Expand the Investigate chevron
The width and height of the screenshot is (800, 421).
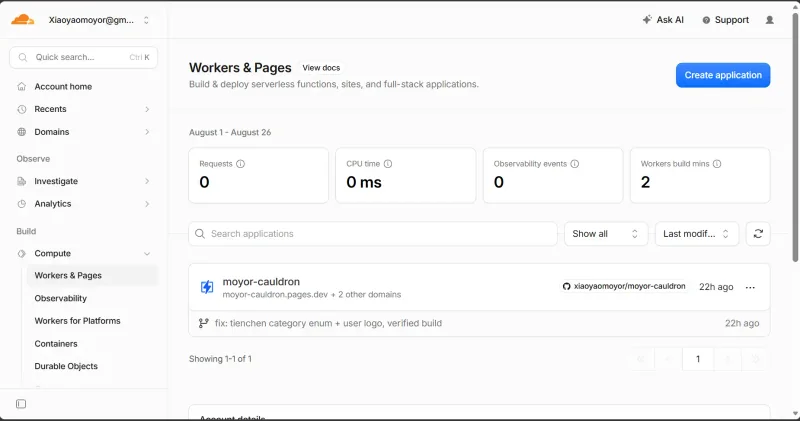coord(147,181)
